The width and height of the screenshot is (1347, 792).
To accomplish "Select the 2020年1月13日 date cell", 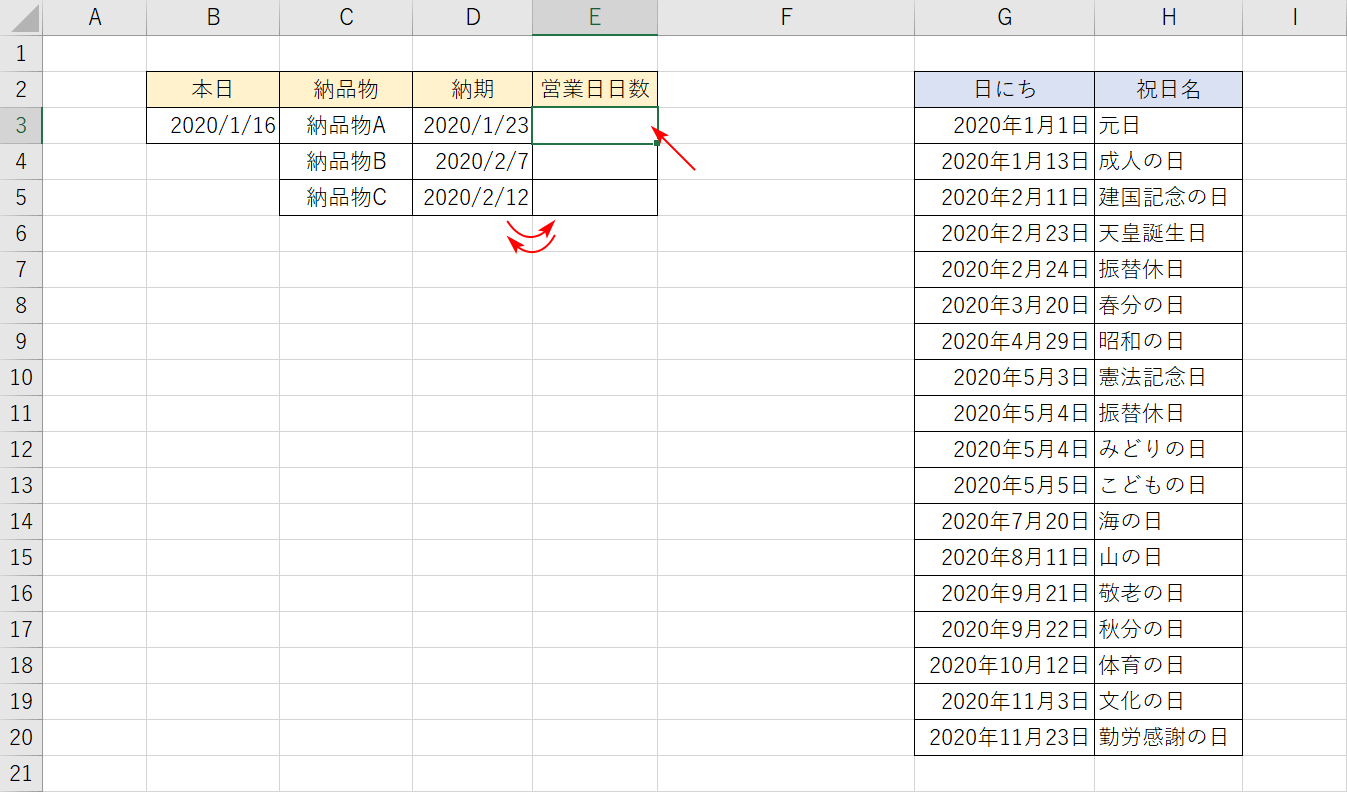I will [1002, 161].
